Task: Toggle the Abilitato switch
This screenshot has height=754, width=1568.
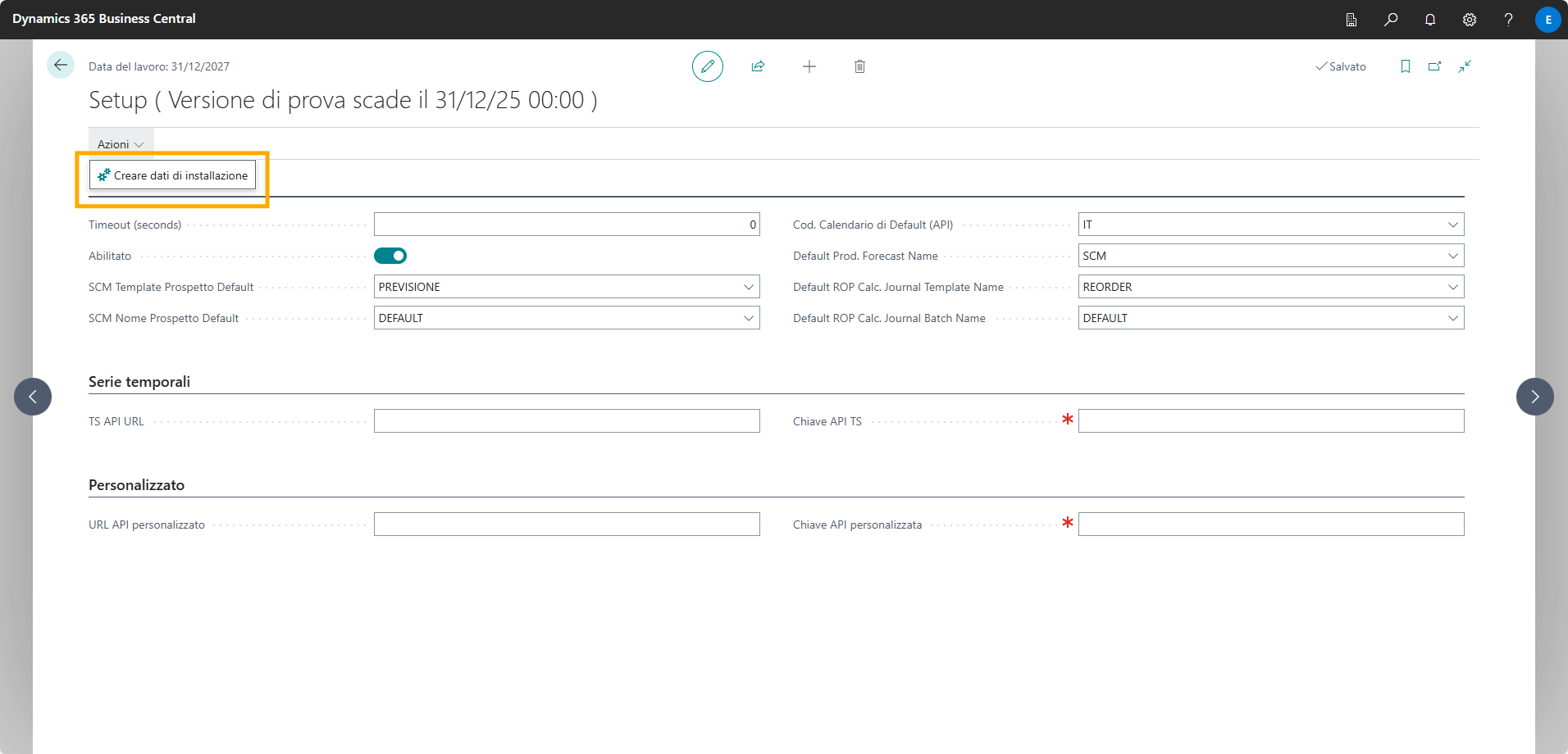Action: point(390,256)
